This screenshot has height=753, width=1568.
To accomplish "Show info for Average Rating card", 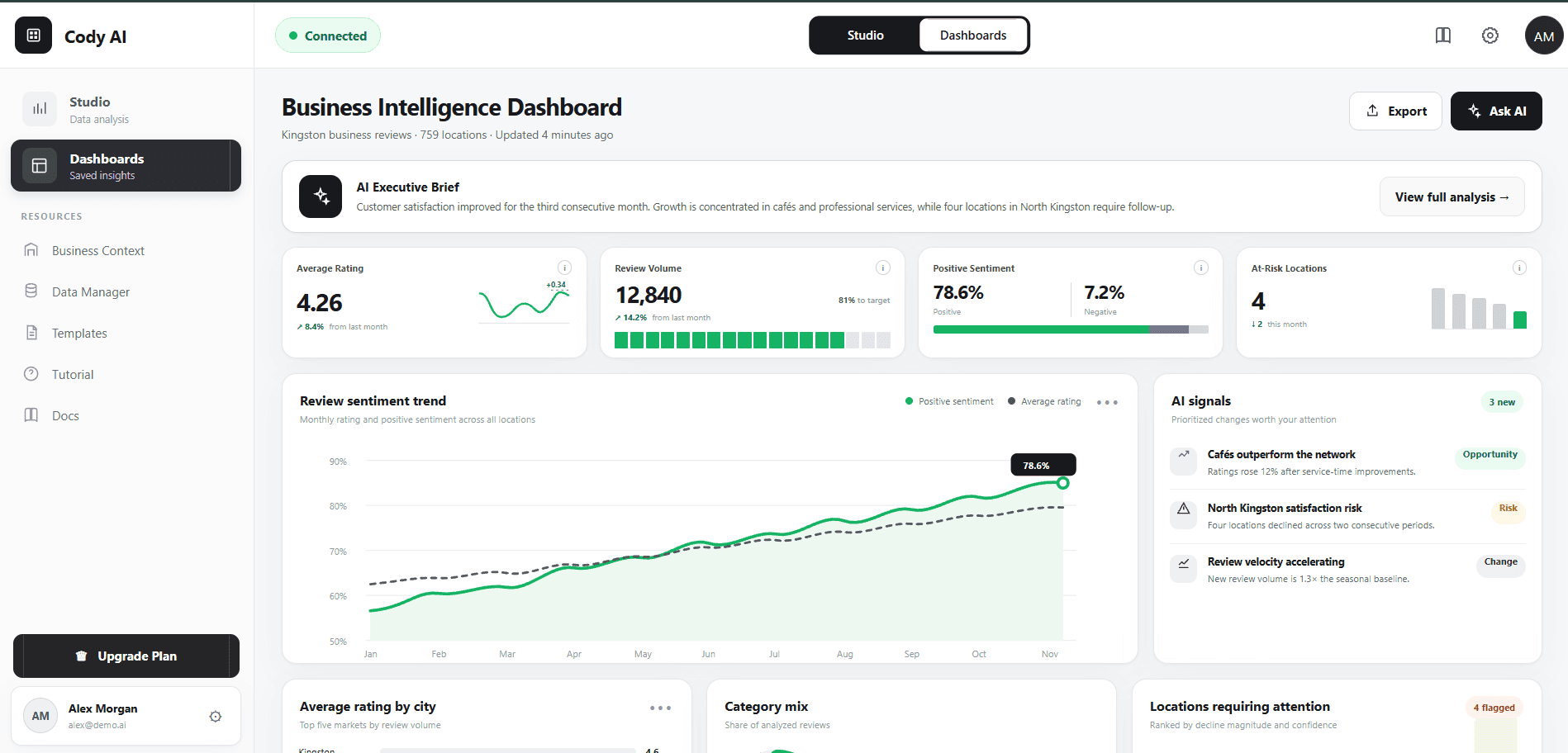I will click(x=564, y=268).
